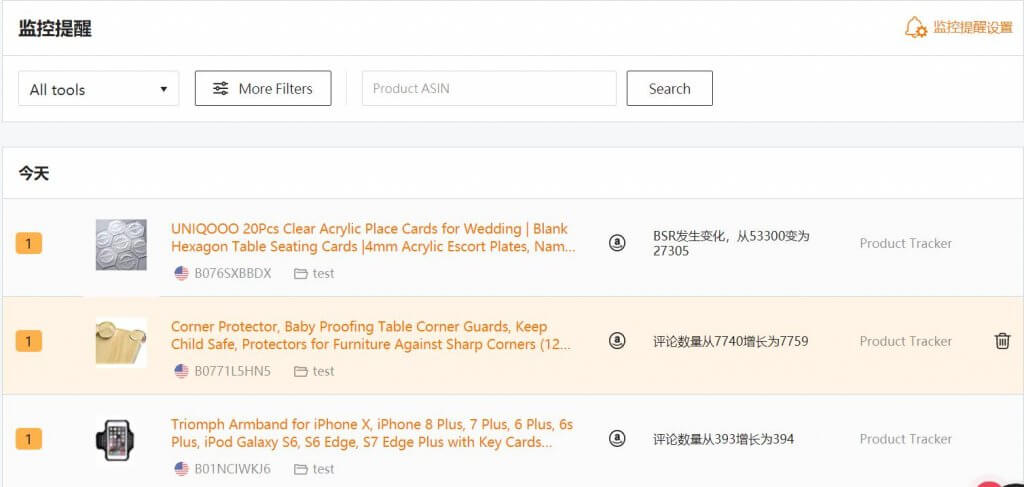Click the US flag beside B01NCIWKJ6
Viewport: 1024px width, 487px height.
[182, 469]
